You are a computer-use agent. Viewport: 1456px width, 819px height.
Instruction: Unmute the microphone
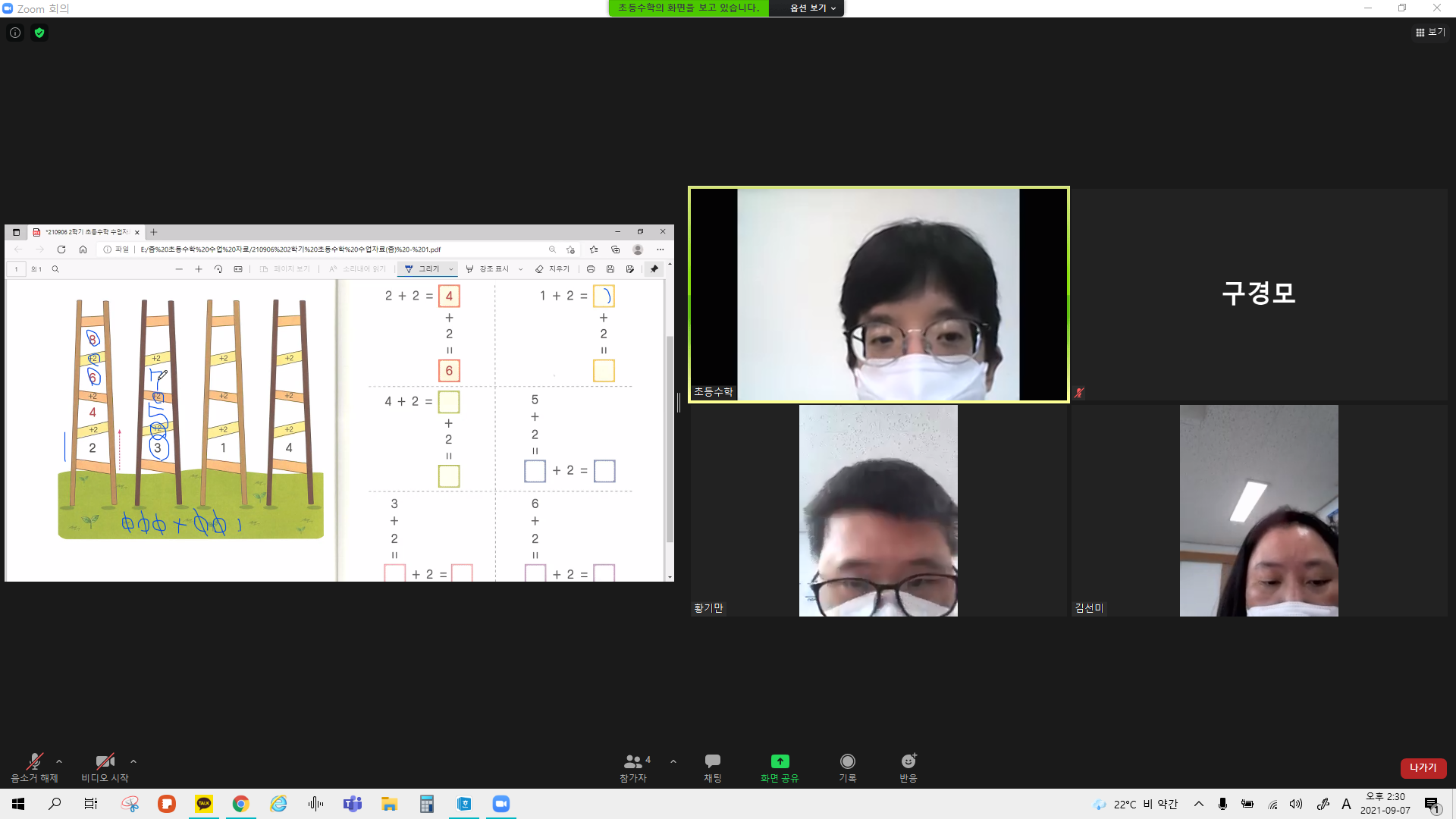tap(34, 767)
